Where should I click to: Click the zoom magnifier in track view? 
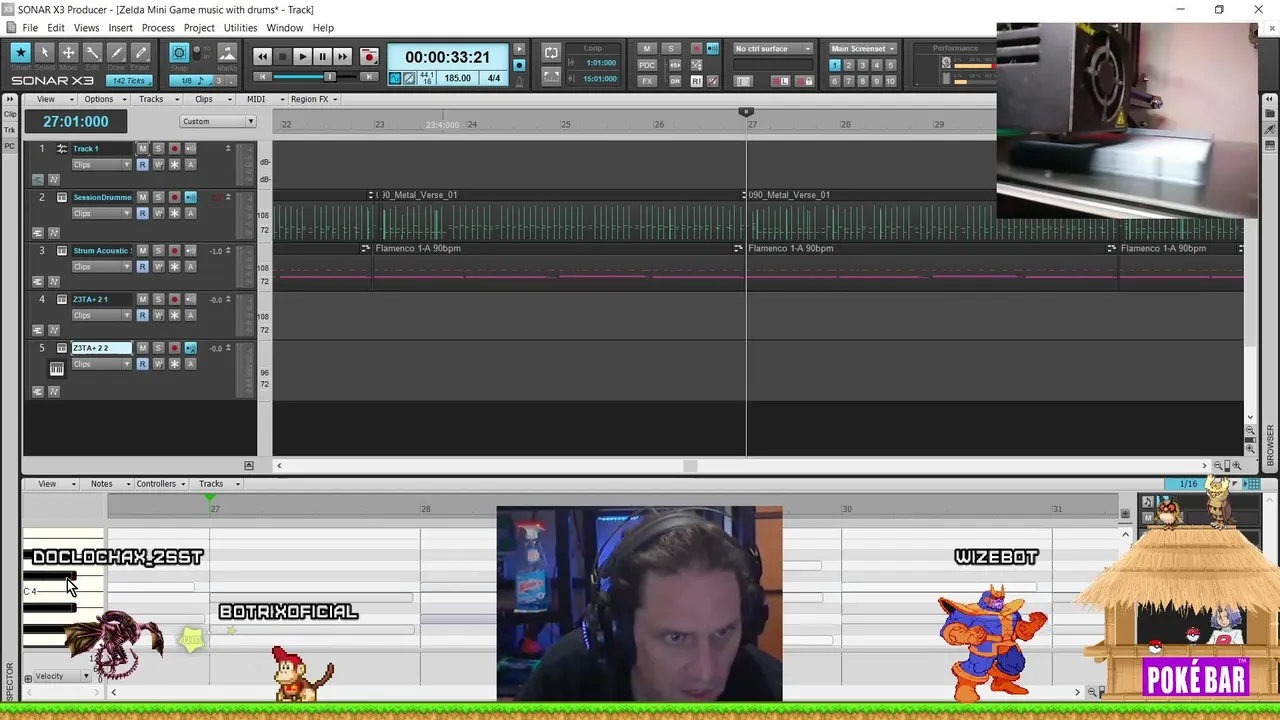click(1237, 465)
